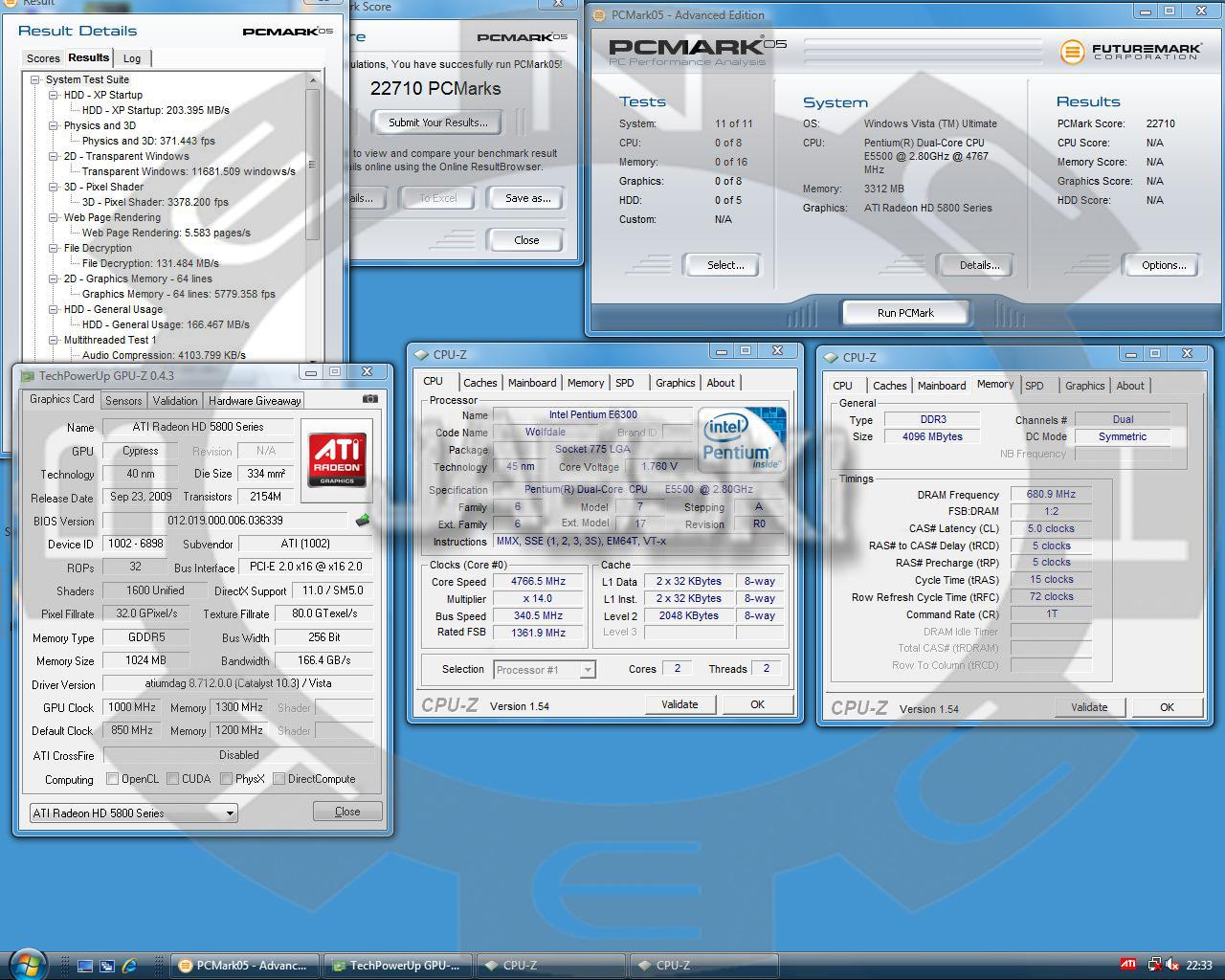This screenshot has height=980, width=1225.
Task: Switch to PCMark05 taskbar button
Action: coord(244,966)
